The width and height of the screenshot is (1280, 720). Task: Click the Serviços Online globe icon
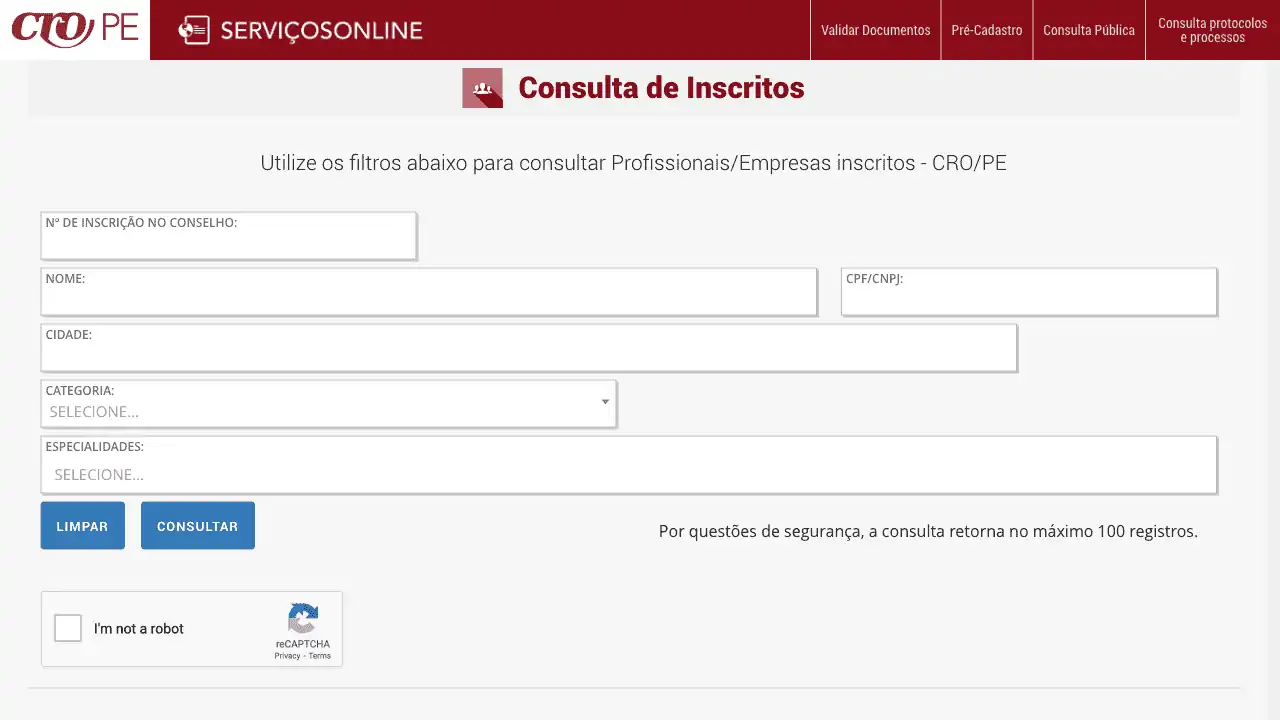193,31
